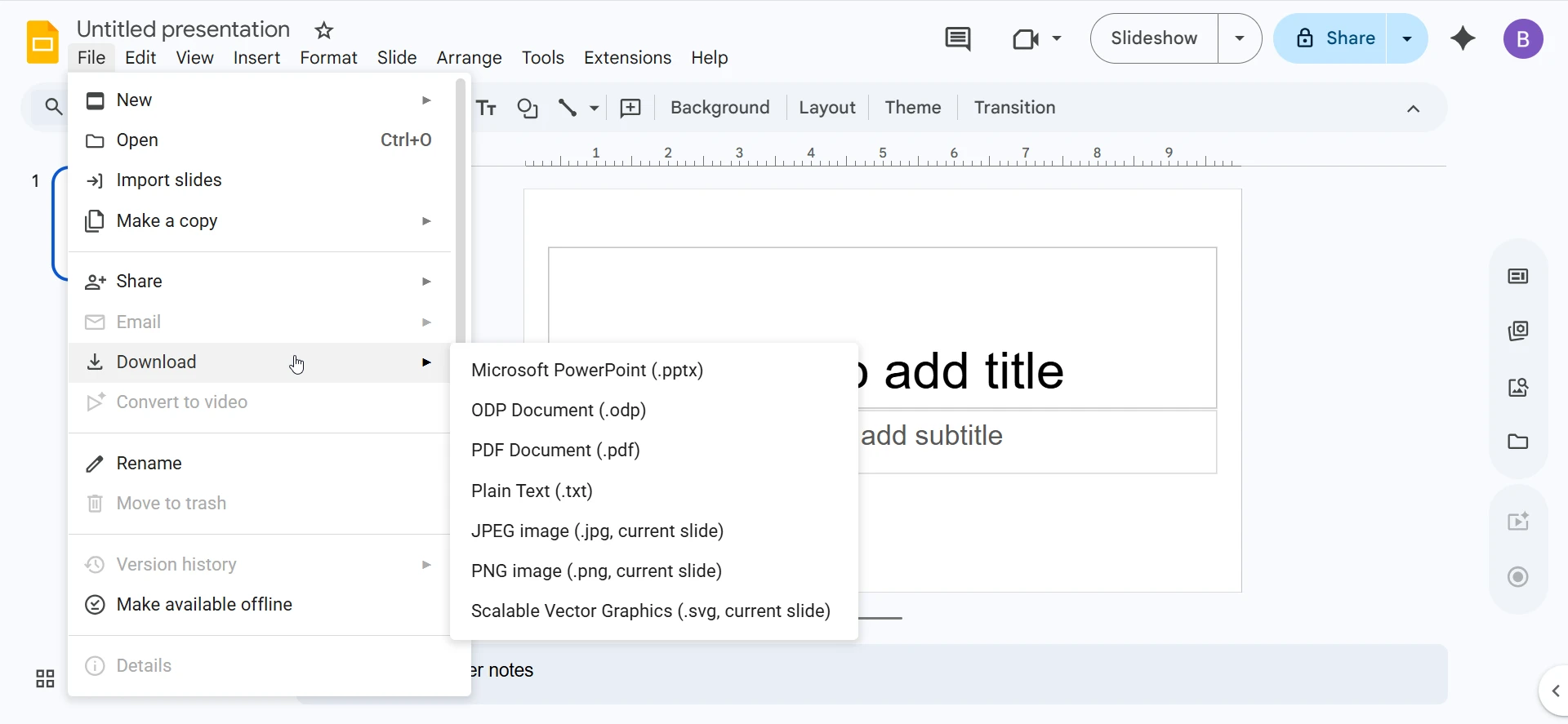Star the Untitled presentation
Image resolution: width=1568 pixels, height=724 pixels.
click(x=324, y=31)
